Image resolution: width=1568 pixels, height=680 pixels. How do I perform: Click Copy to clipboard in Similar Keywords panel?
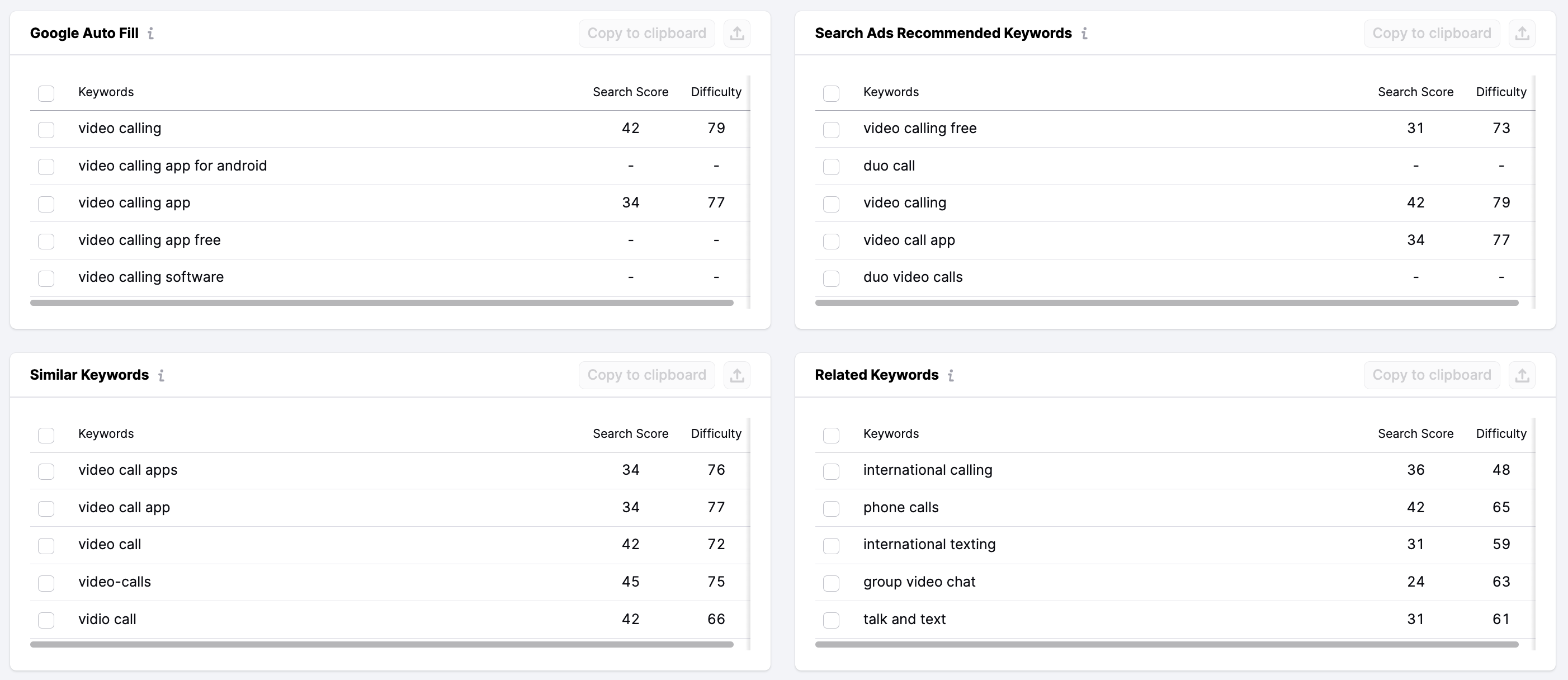pos(646,375)
